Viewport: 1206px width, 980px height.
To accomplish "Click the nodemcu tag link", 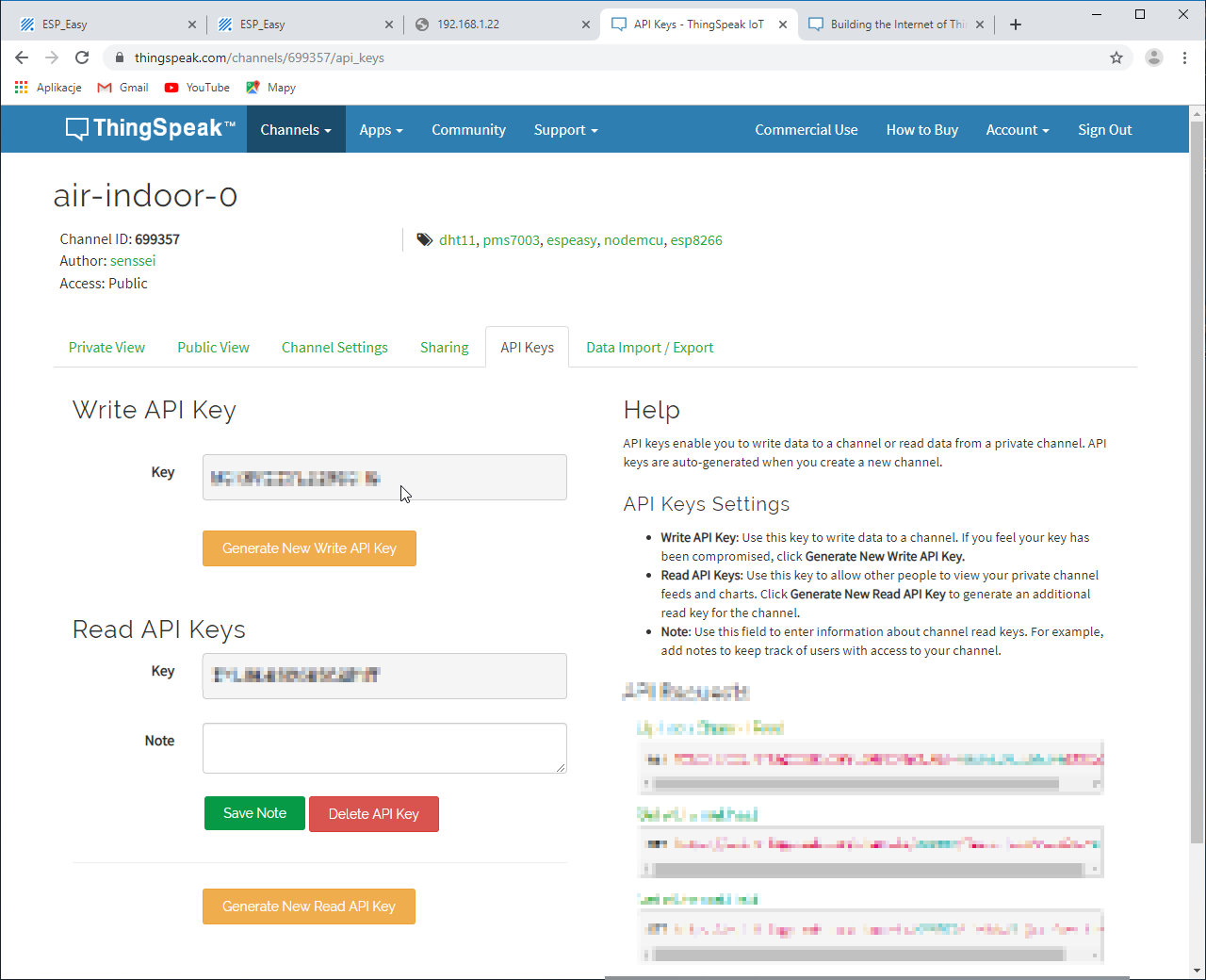I will pyautogui.click(x=633, y=240).
